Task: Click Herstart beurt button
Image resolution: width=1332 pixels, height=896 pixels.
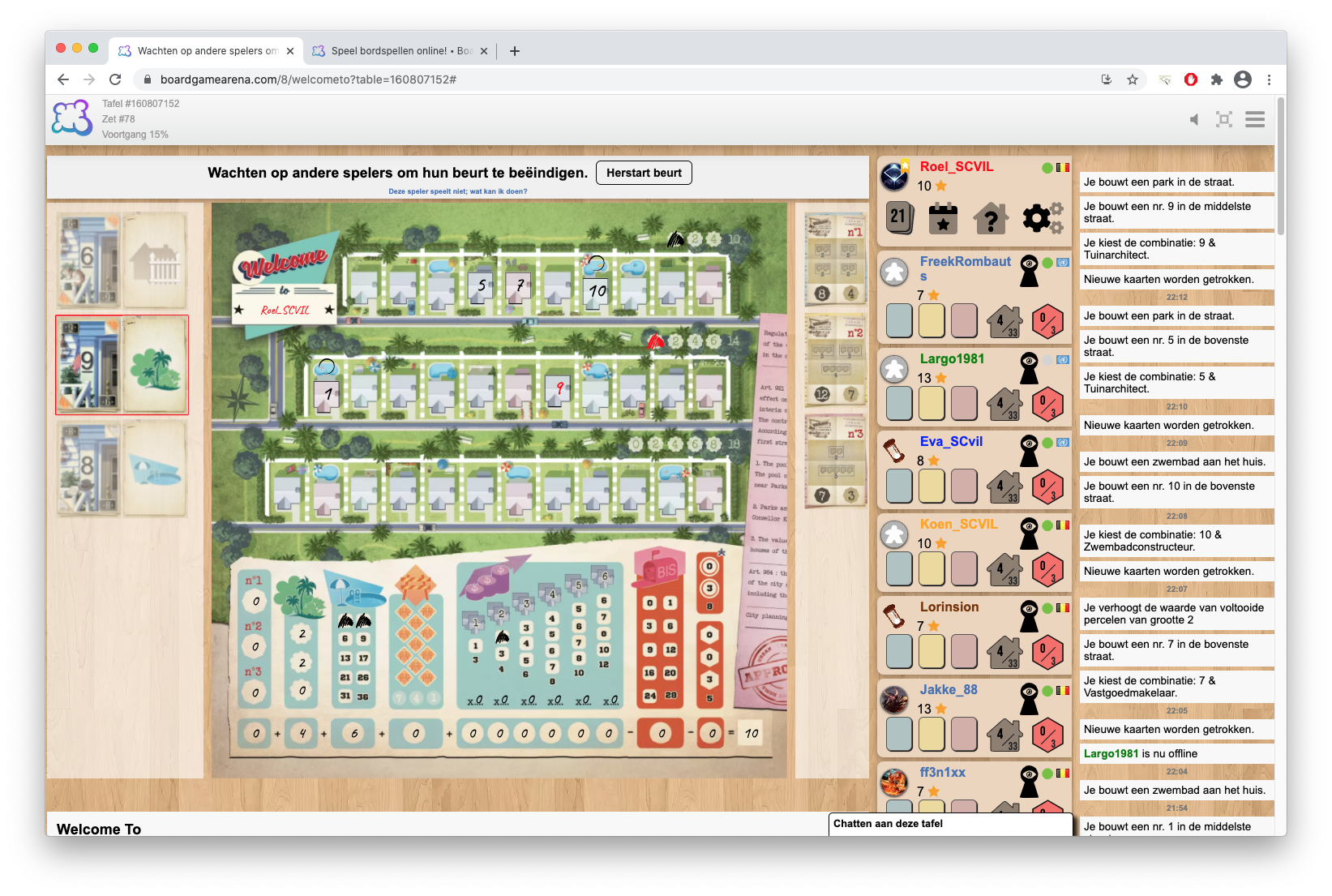Action: (x=644, y=173)
